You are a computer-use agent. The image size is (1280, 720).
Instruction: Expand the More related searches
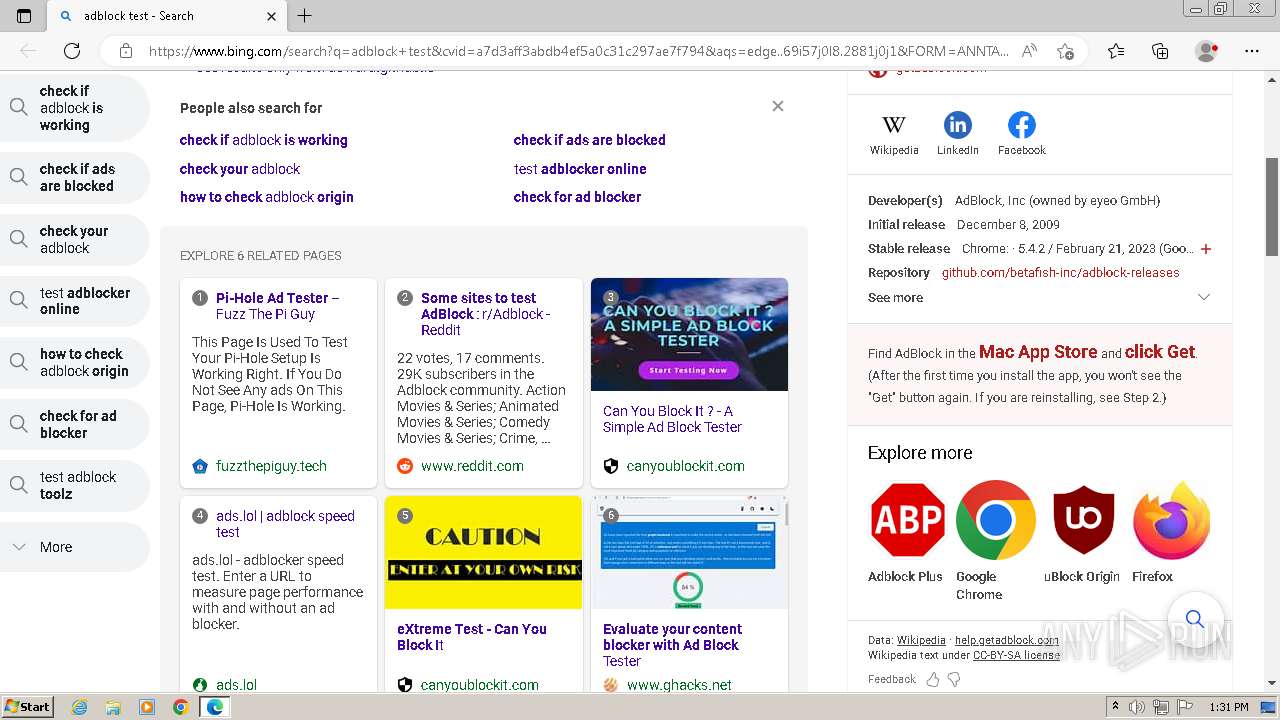click(75, 547)
